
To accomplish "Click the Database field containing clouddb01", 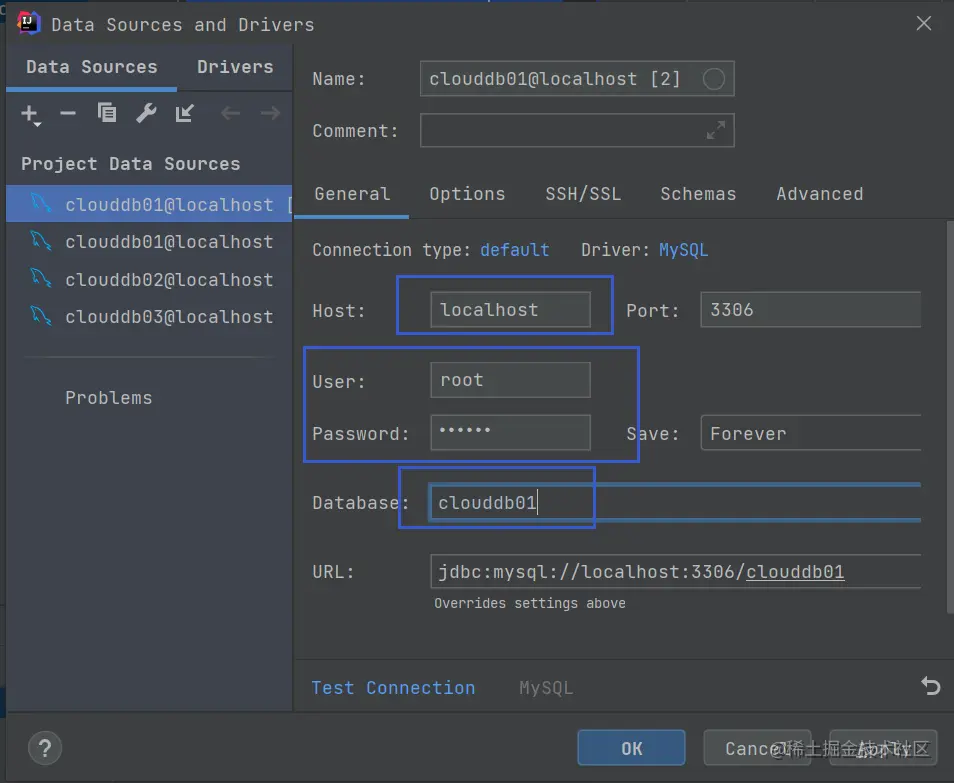I will pos(675,503).
